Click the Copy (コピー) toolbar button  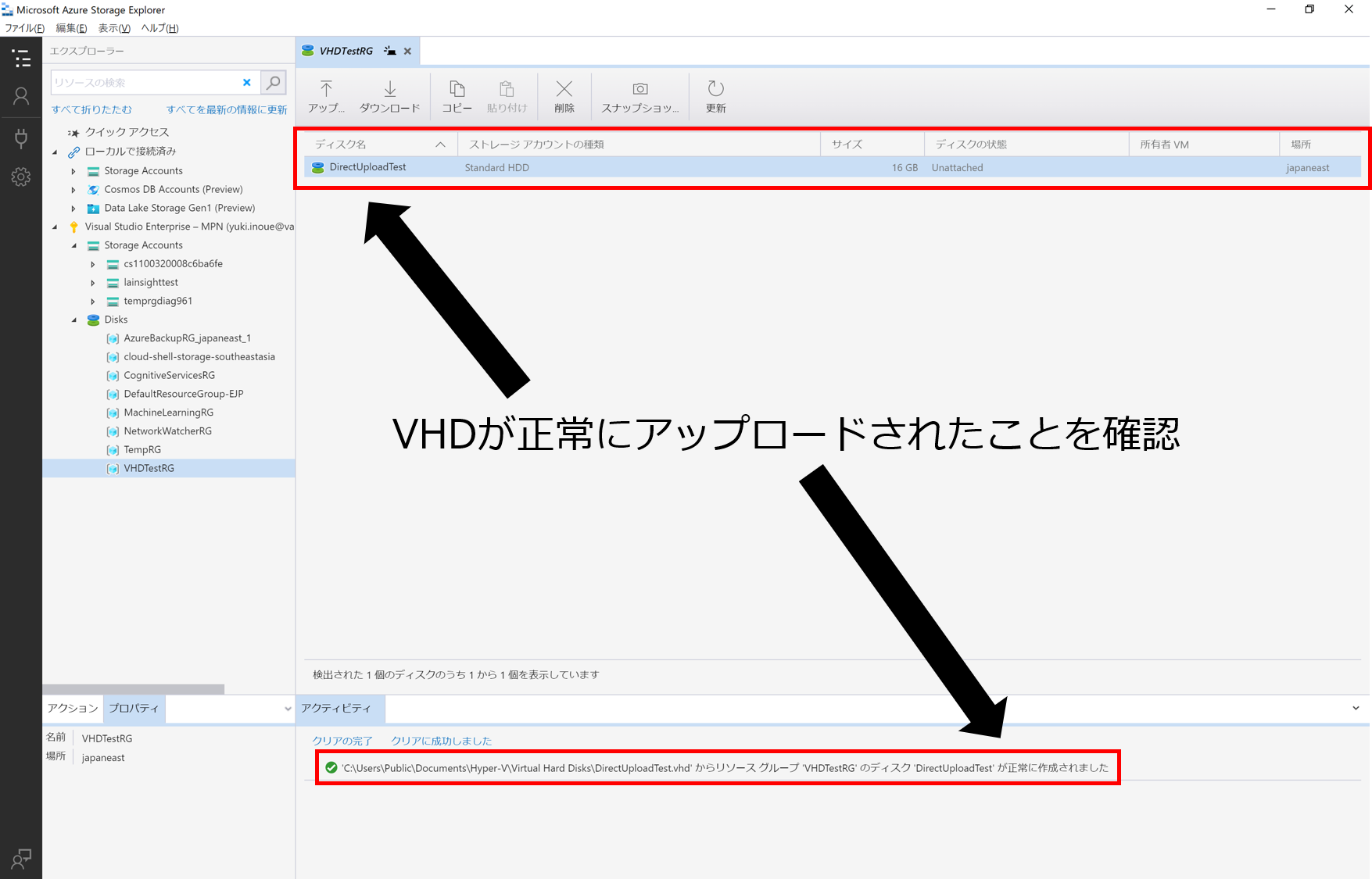[457, 96]
